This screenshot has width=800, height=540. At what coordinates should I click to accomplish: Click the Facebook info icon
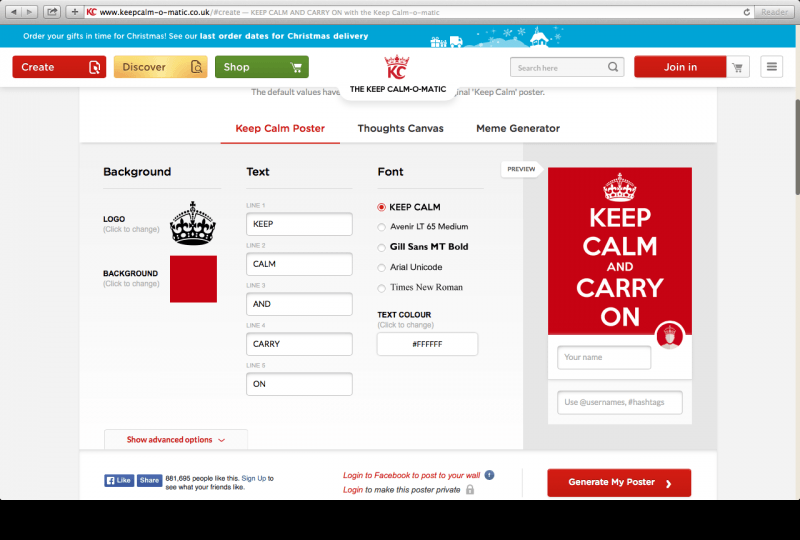489,475
